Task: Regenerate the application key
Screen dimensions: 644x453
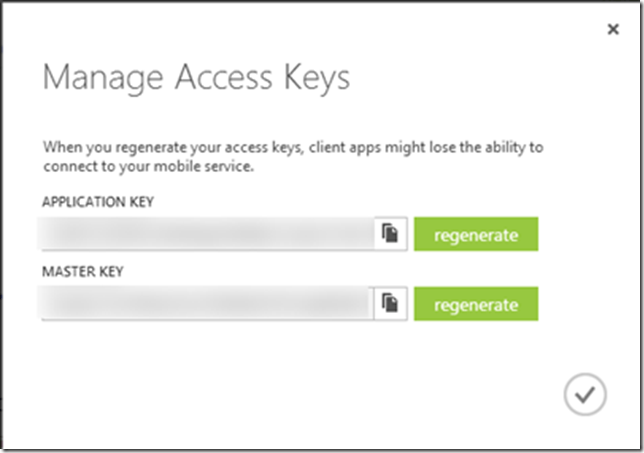Action: pyautogui.click(x=476, y=235)
